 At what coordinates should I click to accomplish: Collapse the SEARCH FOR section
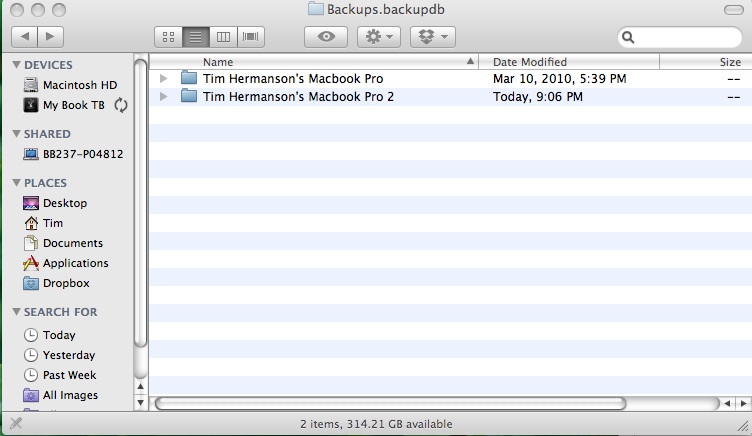pos(16,311)
